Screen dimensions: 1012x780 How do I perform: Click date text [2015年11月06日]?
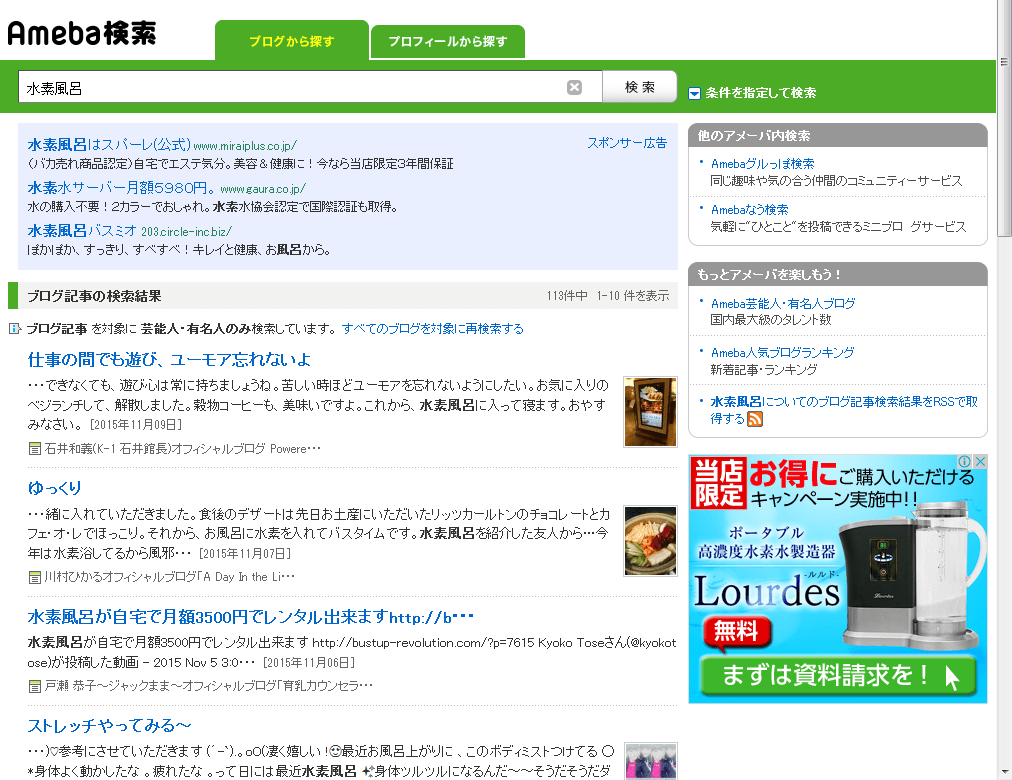pyautogui.click(x=308, y=663)
